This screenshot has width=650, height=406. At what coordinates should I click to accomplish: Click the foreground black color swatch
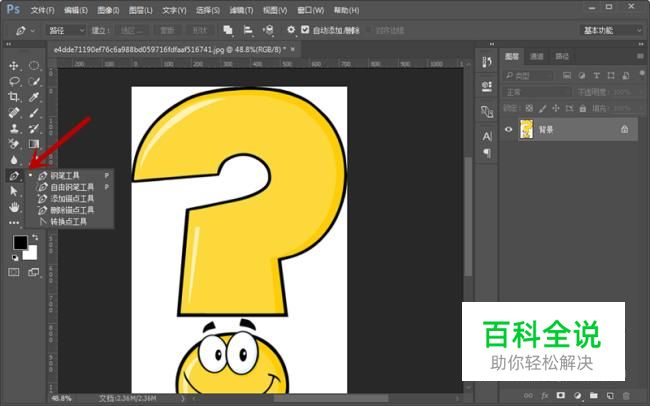pos(19,242)
